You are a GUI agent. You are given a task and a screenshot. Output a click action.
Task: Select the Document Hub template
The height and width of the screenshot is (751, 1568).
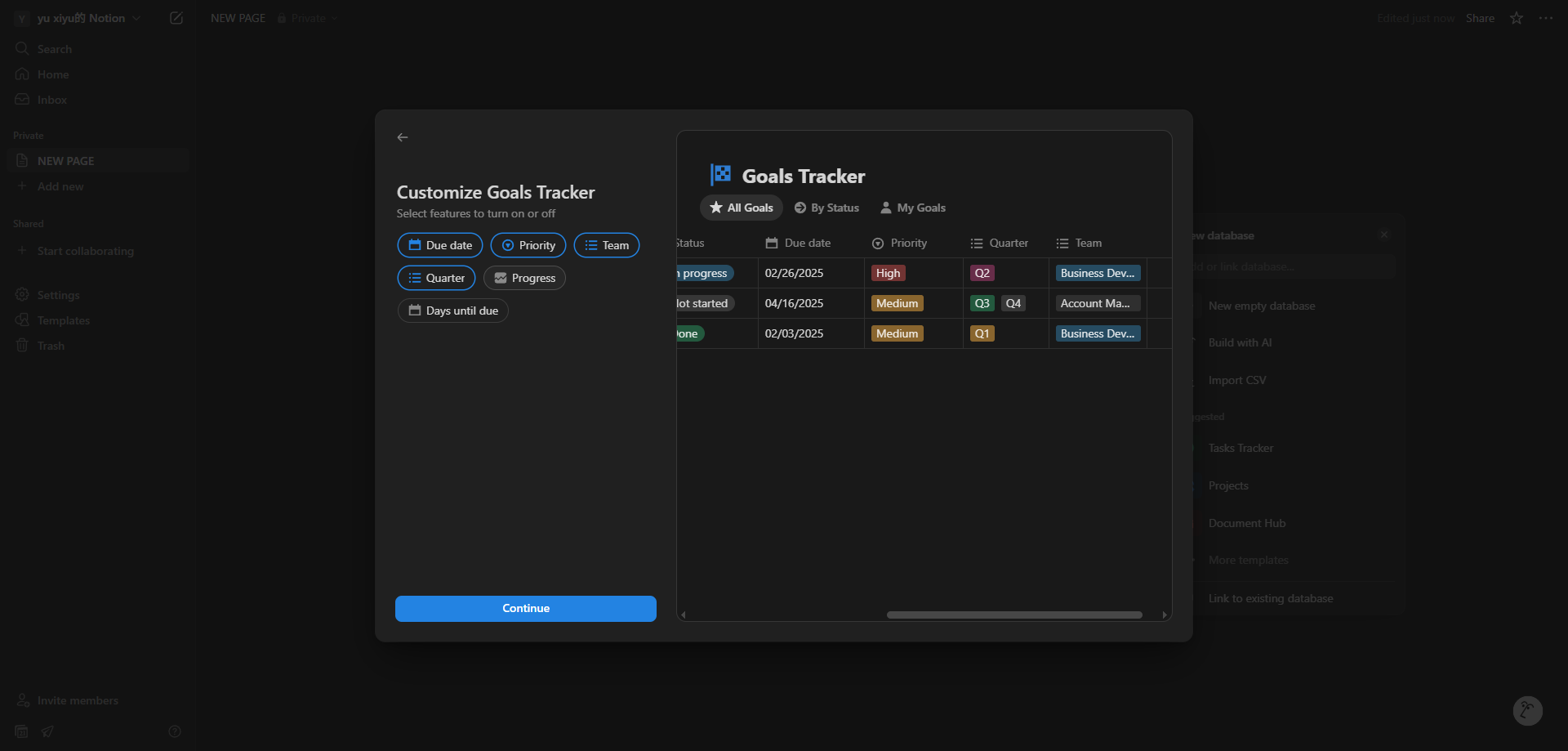pos(1247,523)
